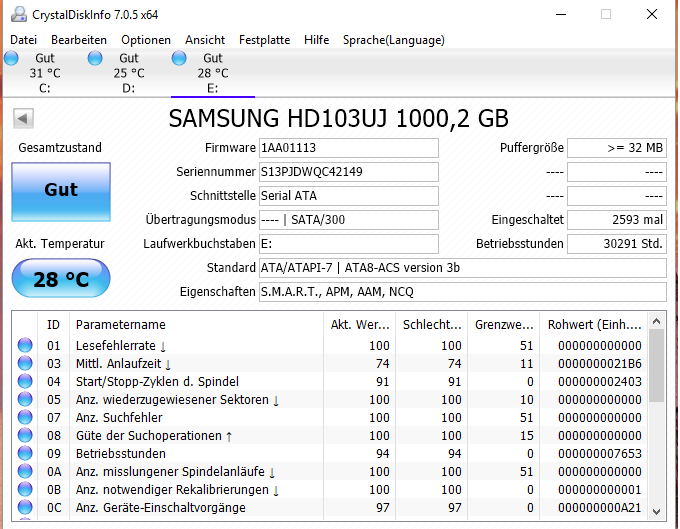
Task: Select Güte der Suchoperationen text
Action: (148, 435)
